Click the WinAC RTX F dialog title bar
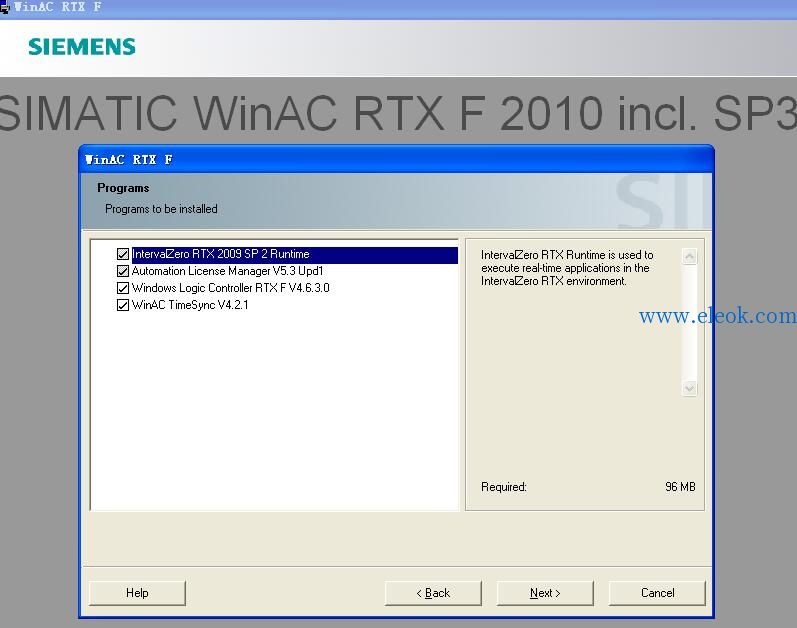 [396, 160]
